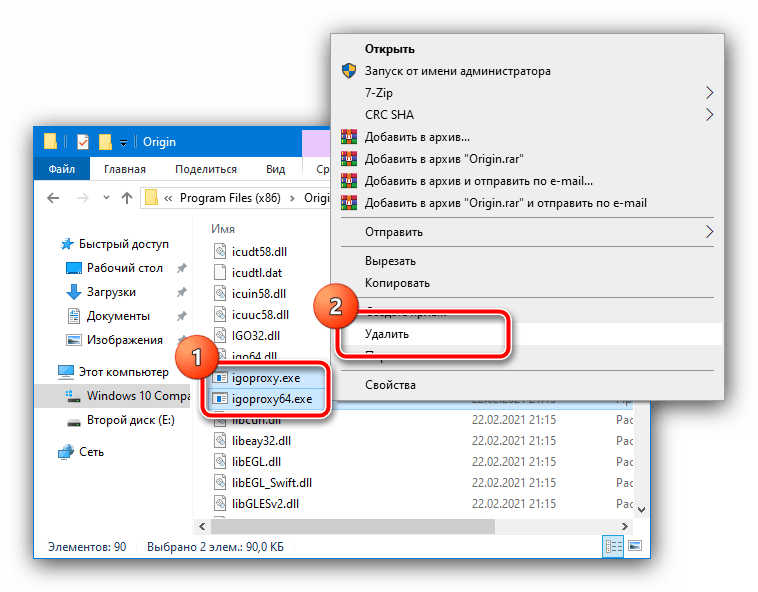Open the quick access toolbar dropdown
Screen dimensions: 758x592
pos(124,143)
